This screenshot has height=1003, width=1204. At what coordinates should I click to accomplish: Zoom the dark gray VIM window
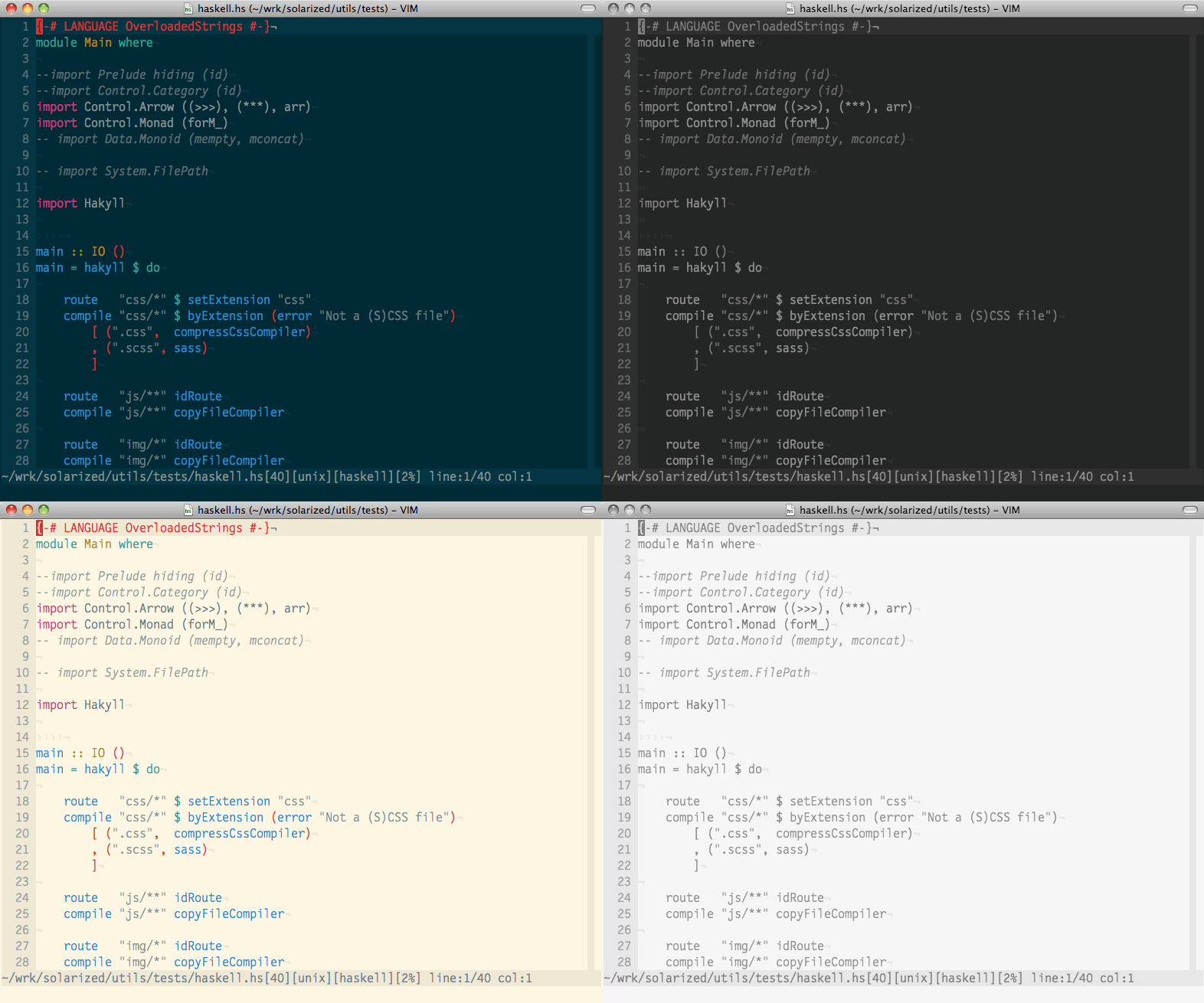point(646,8)
